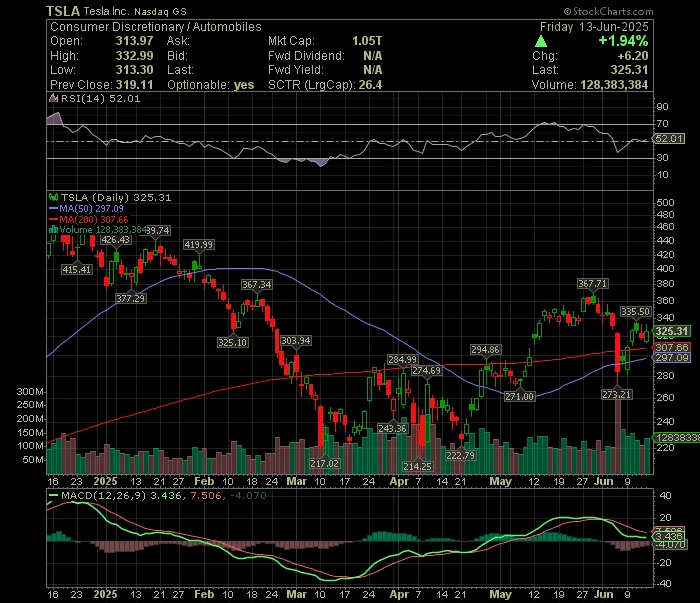The image size is (700, 603).
Task: Click the MACD green line legend marker
Action: tap(54, 495)
